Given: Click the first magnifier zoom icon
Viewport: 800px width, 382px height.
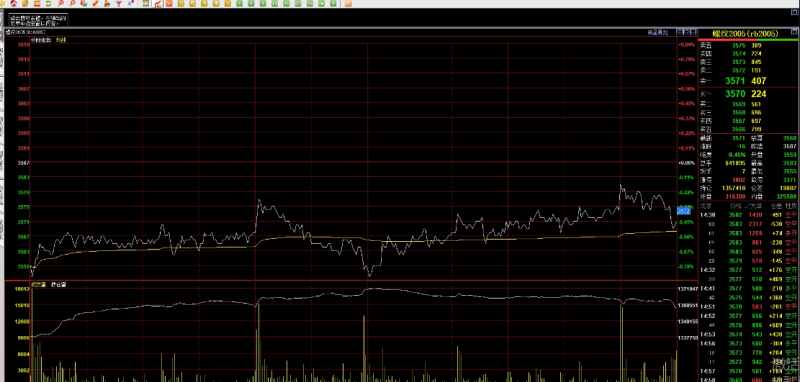Looking at the screenshot, I should pos(60,3).
